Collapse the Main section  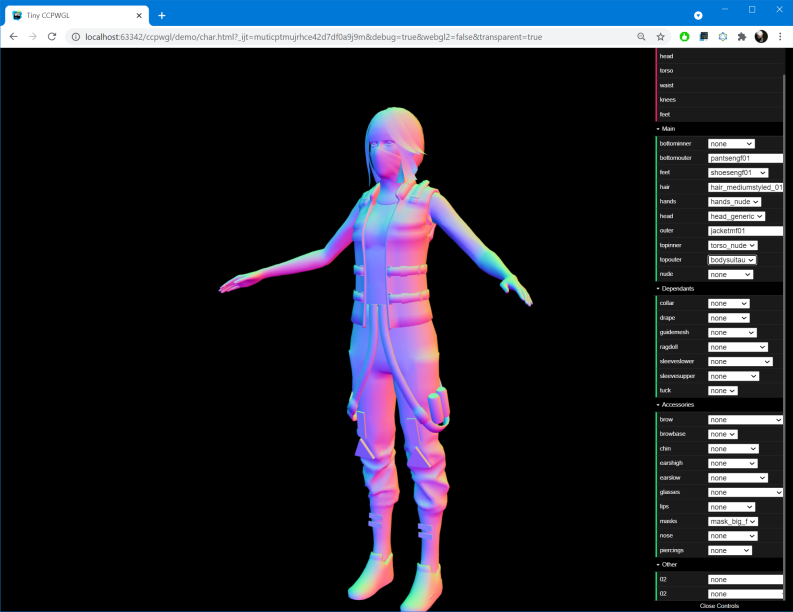719,129
